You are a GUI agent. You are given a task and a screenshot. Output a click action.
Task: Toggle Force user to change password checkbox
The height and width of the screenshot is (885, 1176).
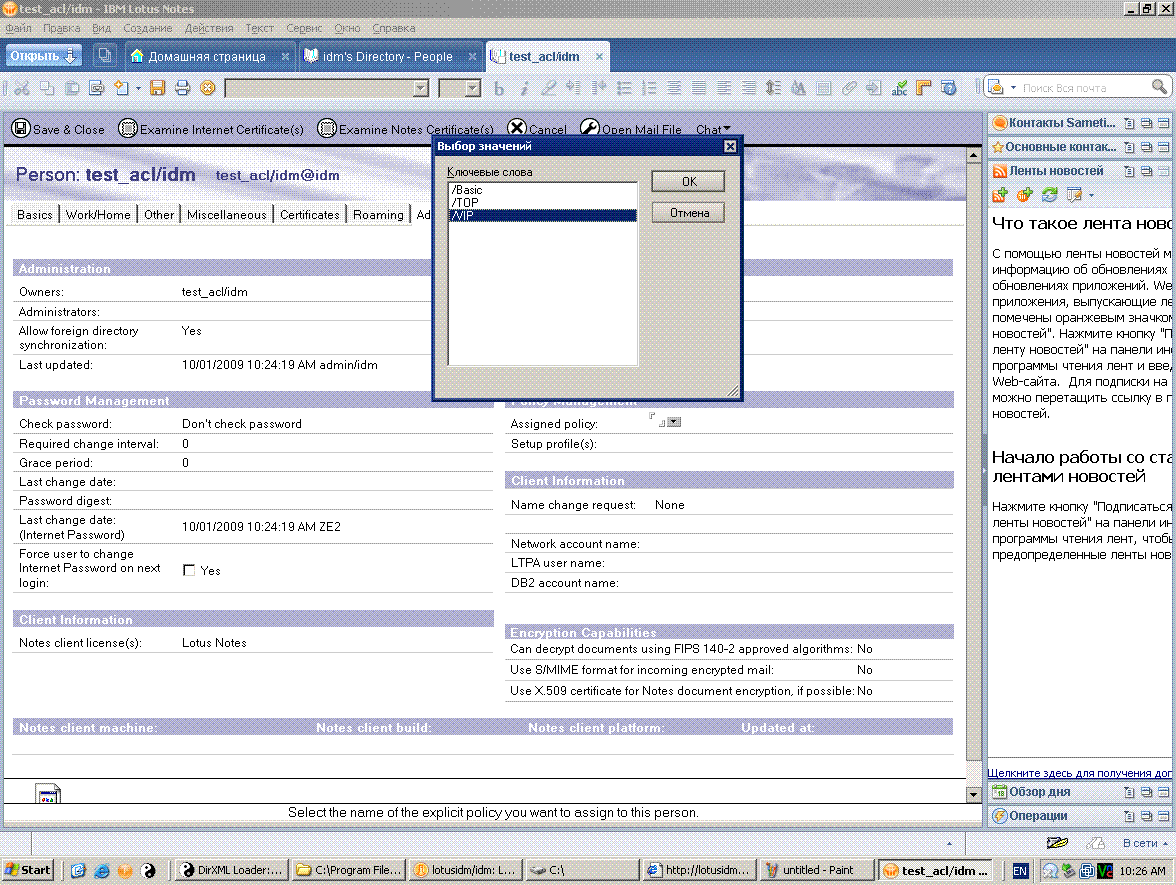click(189, 570)
